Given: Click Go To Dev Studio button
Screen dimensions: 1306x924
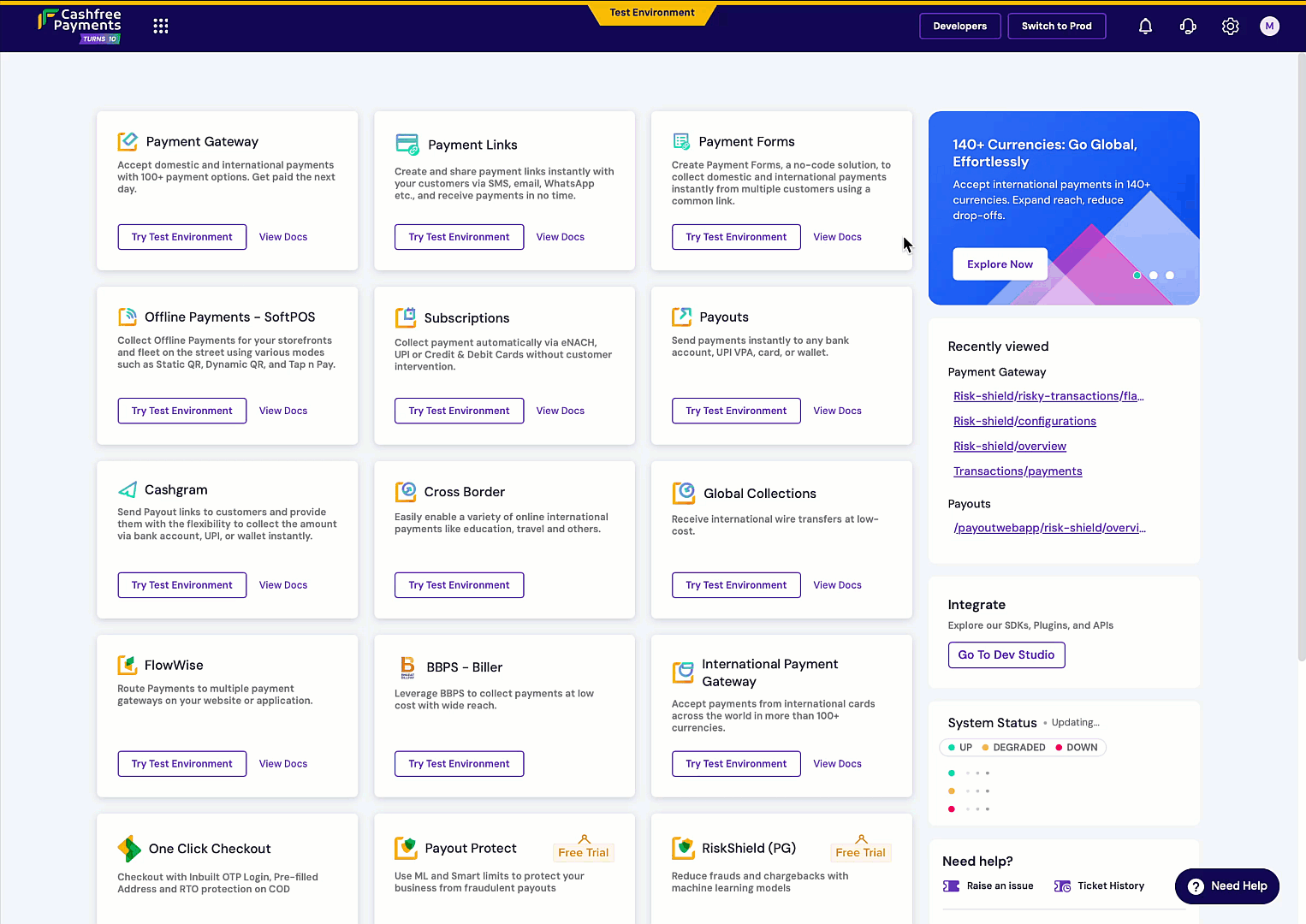Looking at the screenshot, I should (1006, 655).
